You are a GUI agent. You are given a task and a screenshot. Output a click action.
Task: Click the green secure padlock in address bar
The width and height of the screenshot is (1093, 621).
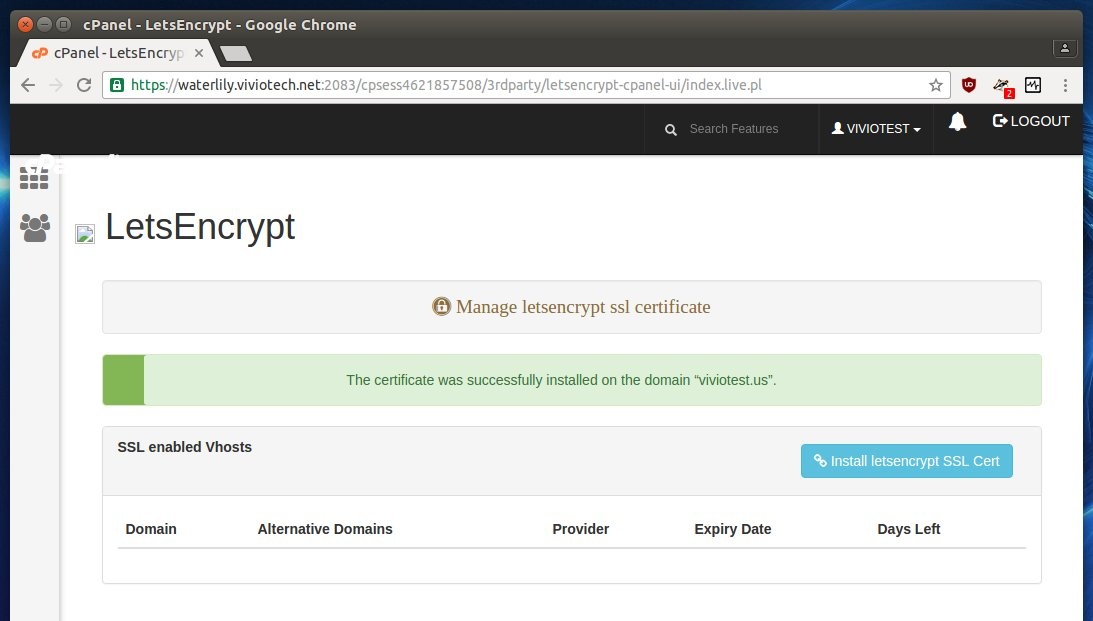click(x=117, y=86)
